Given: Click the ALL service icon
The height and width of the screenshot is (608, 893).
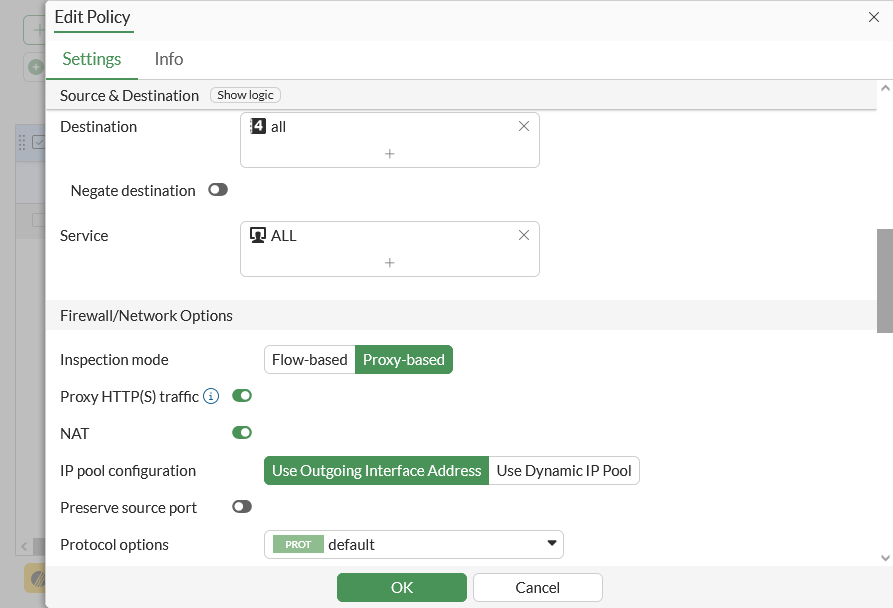Looking at the screenshot, I should [x=258, y=236].
